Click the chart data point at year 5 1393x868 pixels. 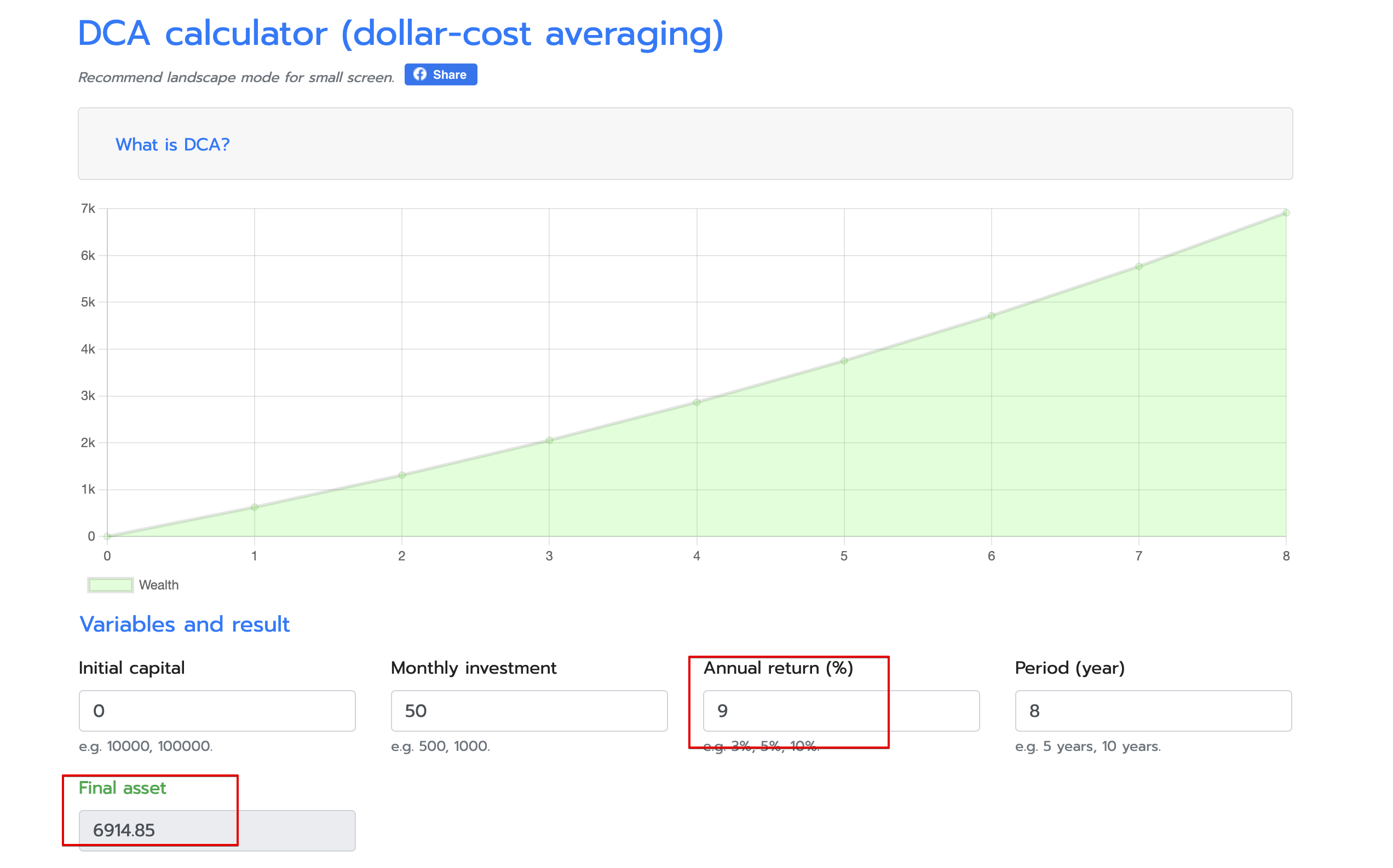844,361
